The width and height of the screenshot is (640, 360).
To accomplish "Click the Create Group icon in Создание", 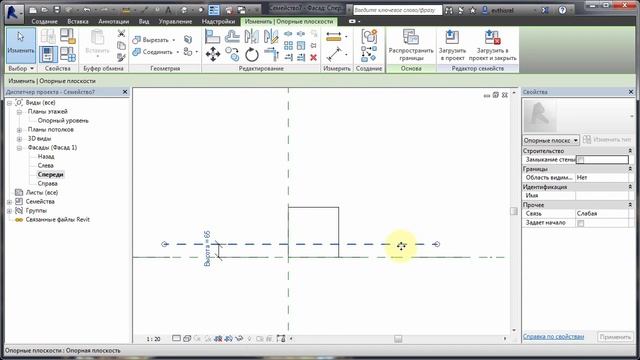I will (369, 37).
